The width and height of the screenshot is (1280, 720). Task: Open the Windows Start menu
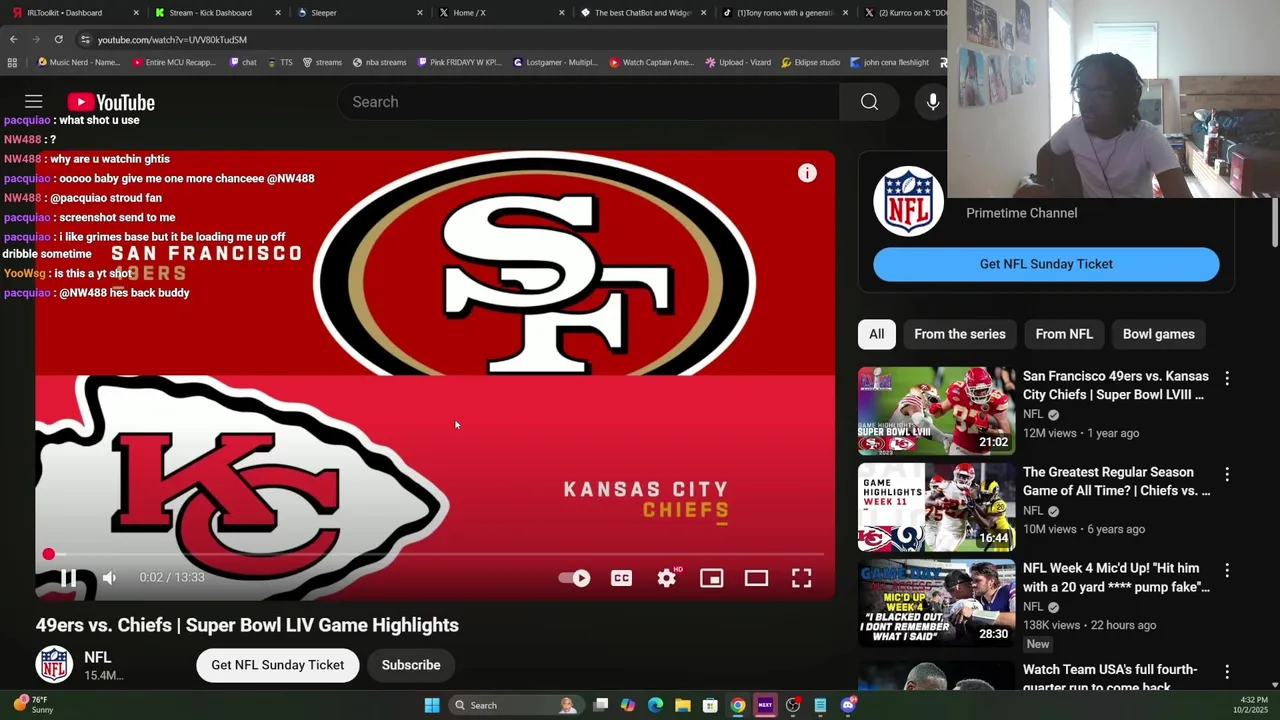[x=432, y=705]
